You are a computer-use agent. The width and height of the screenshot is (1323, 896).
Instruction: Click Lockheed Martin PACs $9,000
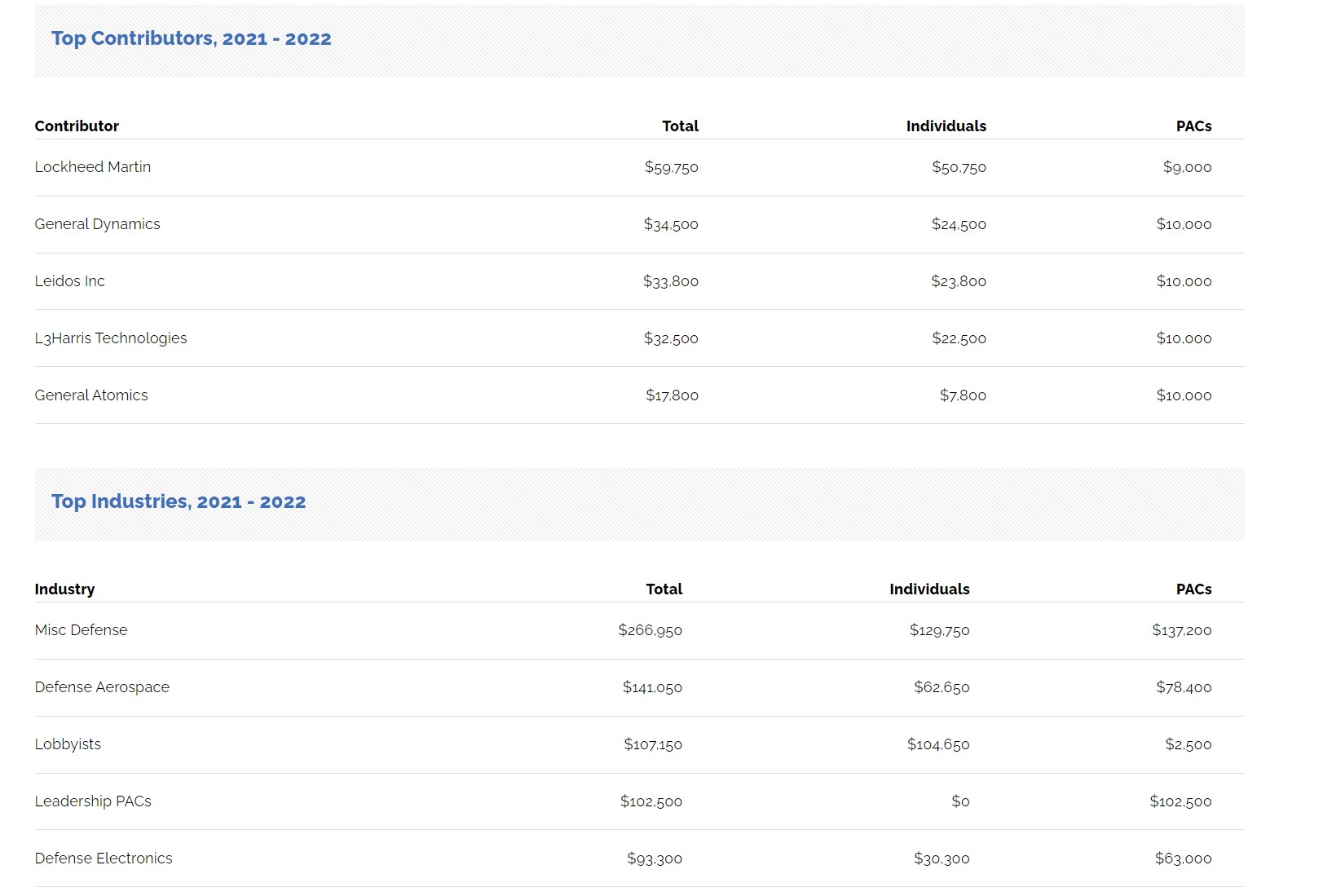point(1188,167)
